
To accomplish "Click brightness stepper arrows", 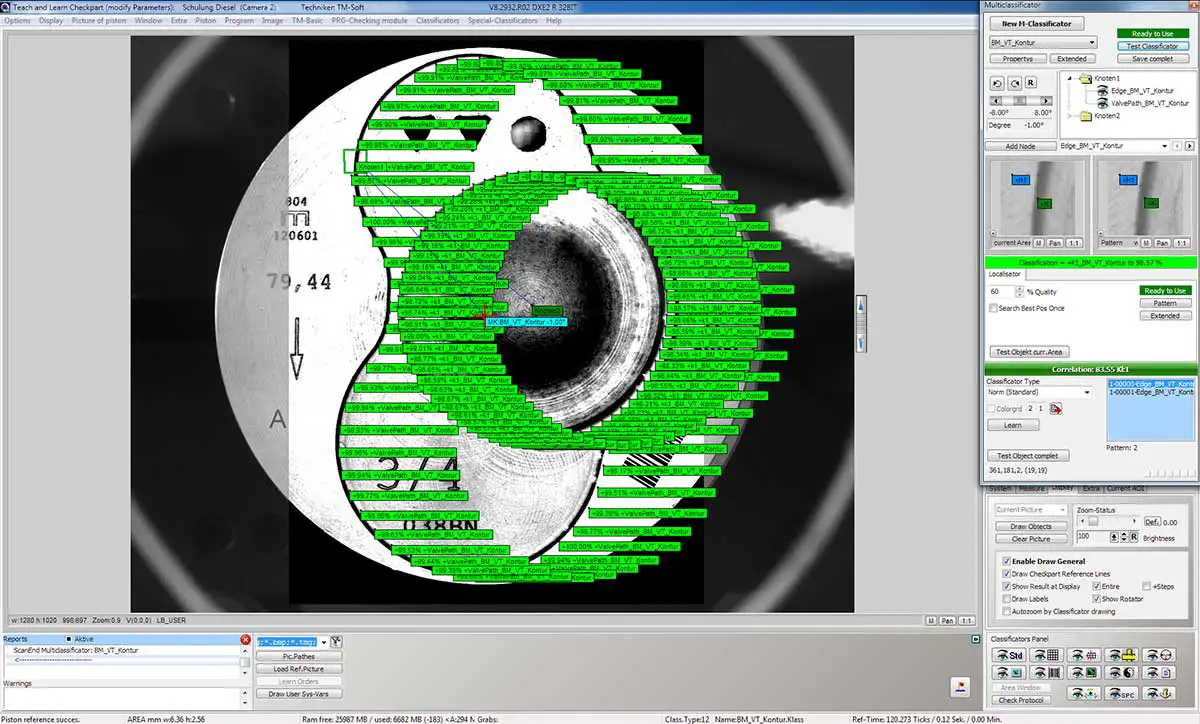I will pyautogui.click(x=1124, y=537).
